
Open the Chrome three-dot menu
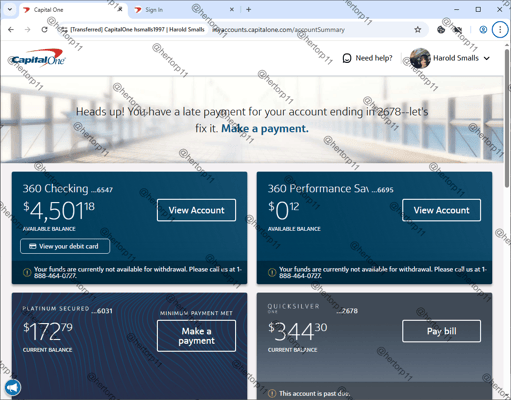point(500,30)
